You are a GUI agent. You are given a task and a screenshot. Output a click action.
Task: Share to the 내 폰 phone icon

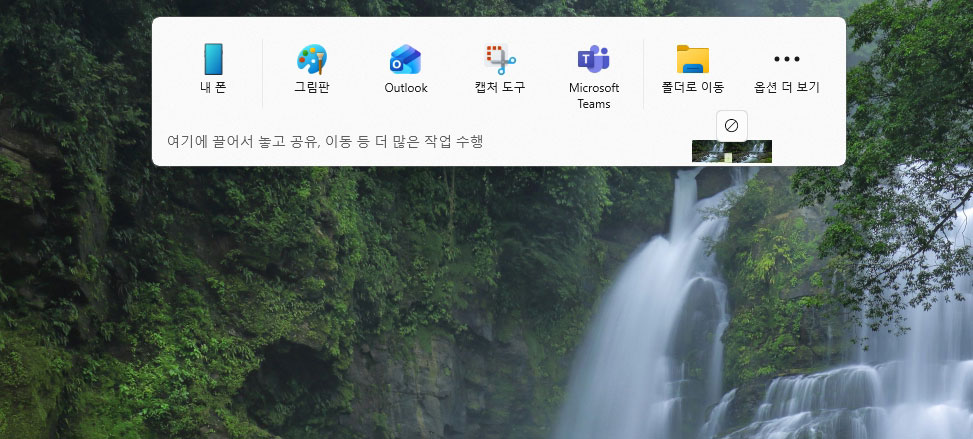[x=213, y=60]
